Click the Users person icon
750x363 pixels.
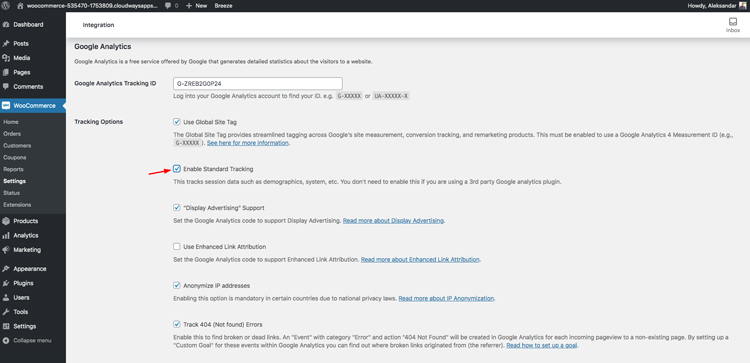tap(6, 297)
